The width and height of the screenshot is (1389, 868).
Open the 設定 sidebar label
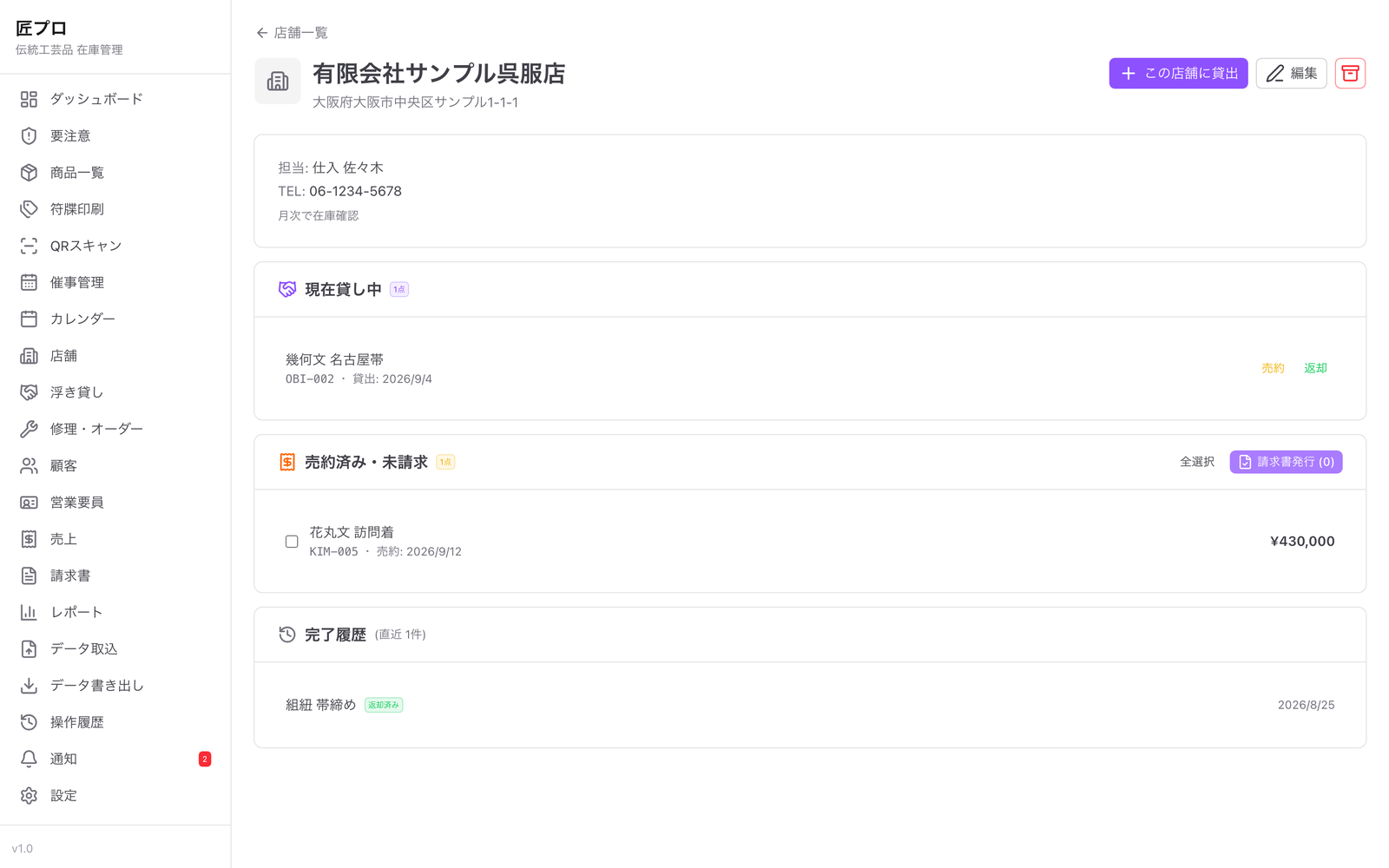point(63,795)
